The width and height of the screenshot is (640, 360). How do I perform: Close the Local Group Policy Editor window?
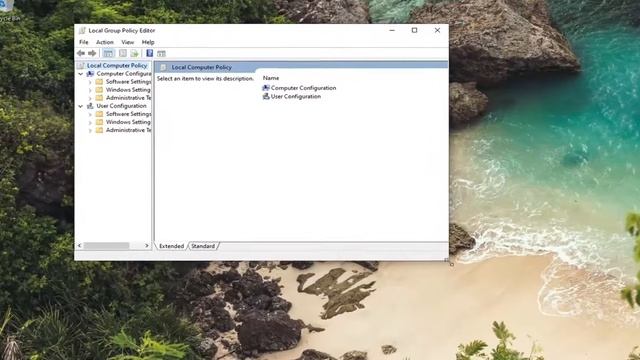click(437, 30)
